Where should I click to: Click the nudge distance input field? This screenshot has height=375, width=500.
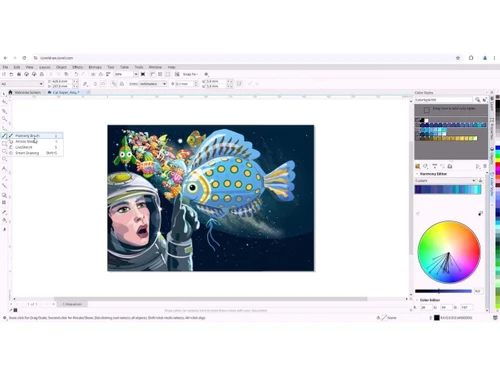click(185, 84)
